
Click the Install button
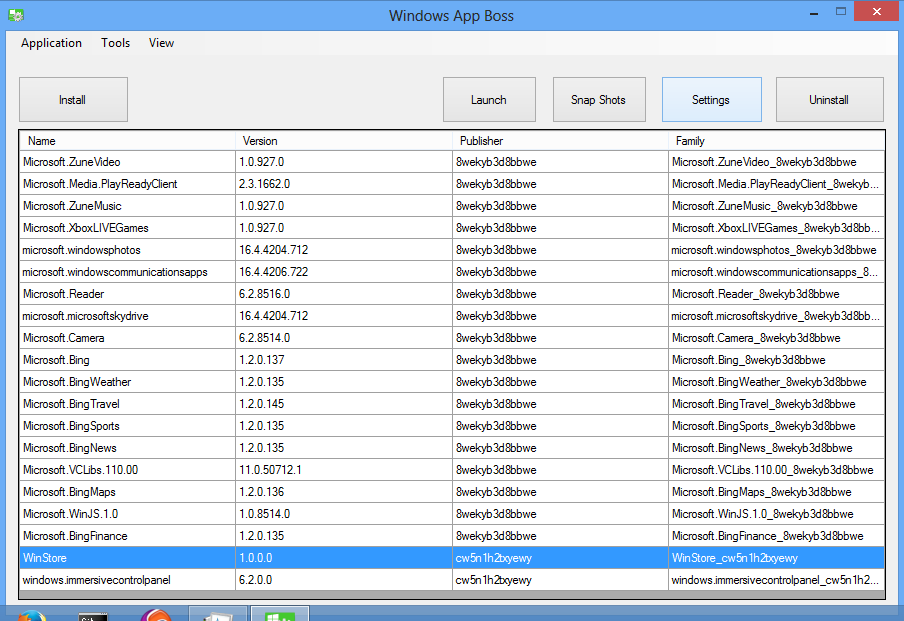[73, 100]
